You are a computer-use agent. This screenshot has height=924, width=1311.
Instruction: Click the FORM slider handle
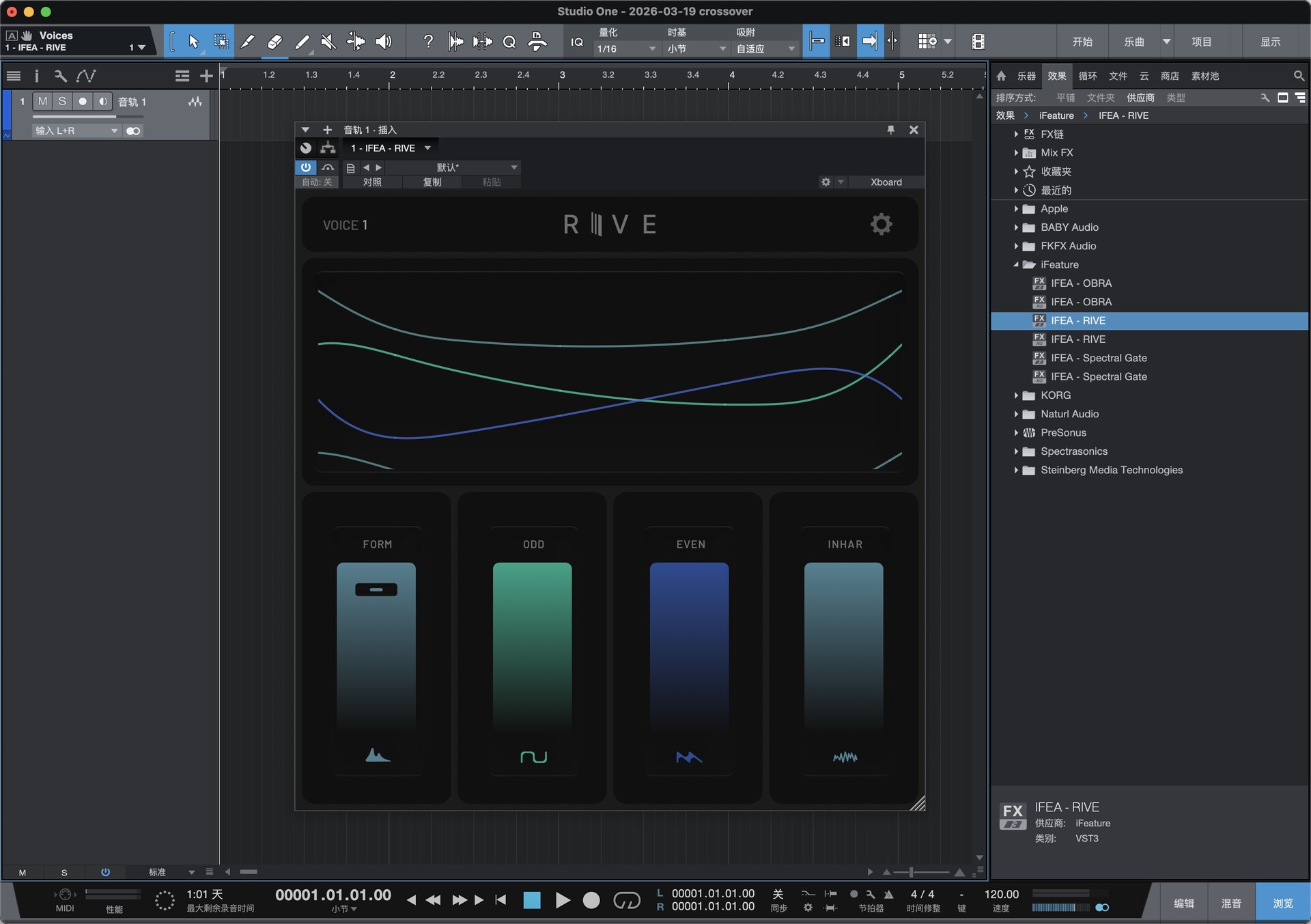376,589
